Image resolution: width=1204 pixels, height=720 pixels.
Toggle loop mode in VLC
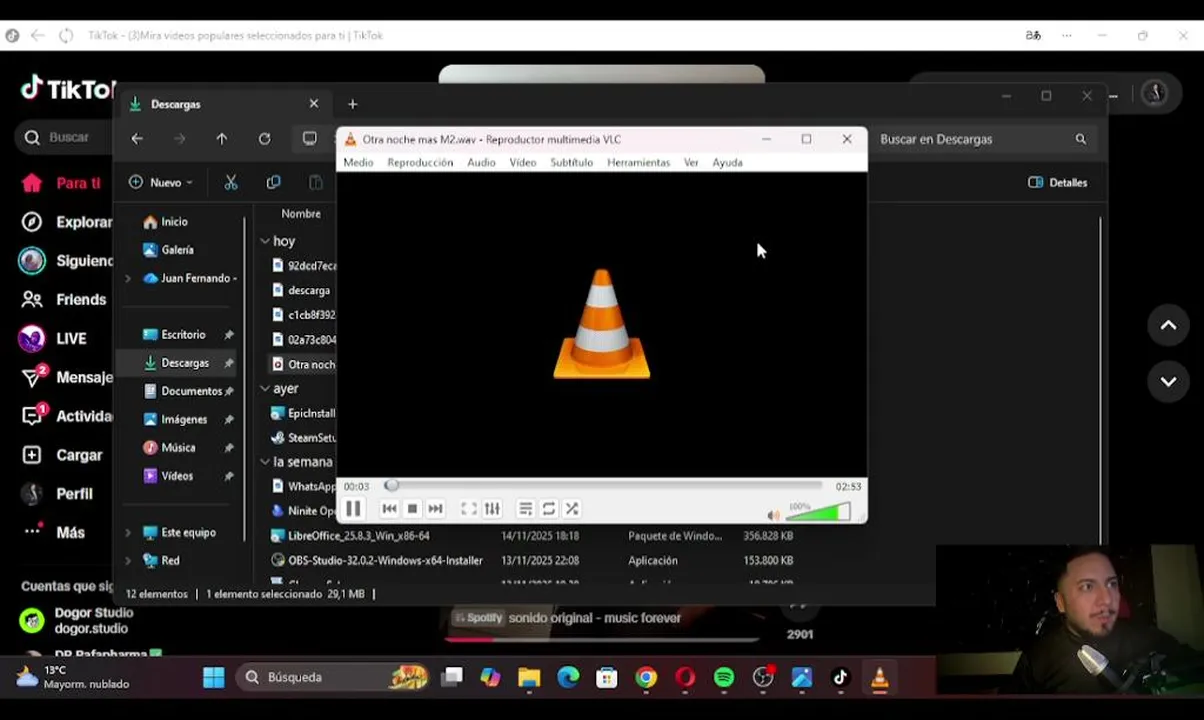click(549, 509)
